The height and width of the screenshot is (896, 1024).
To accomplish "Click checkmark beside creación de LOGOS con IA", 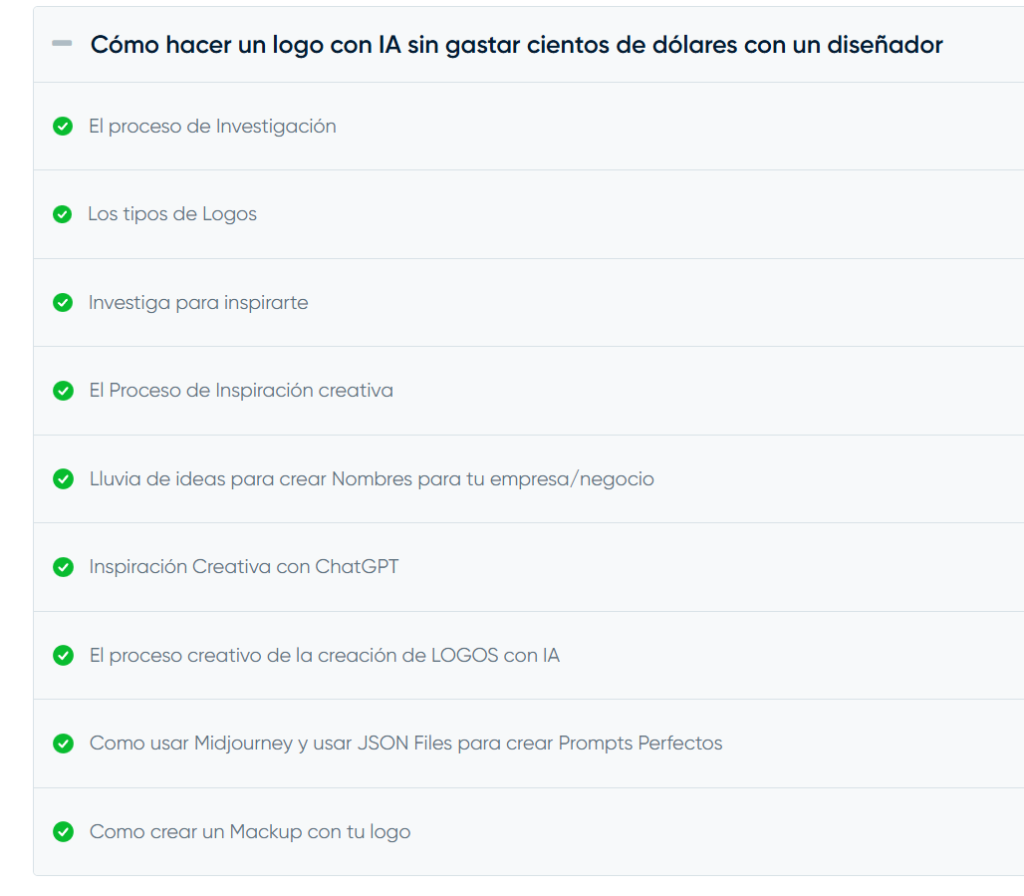I will tap(63, 656).
